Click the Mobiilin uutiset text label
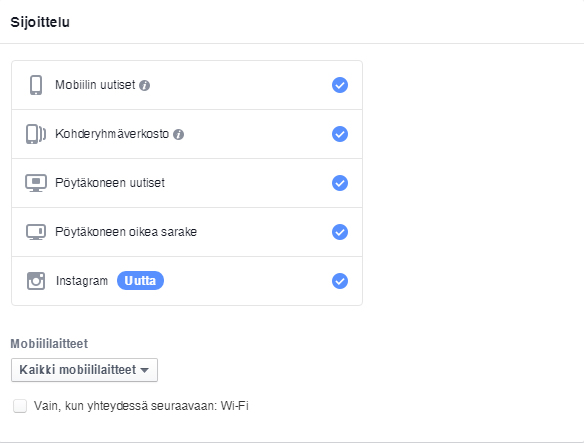 95,85
